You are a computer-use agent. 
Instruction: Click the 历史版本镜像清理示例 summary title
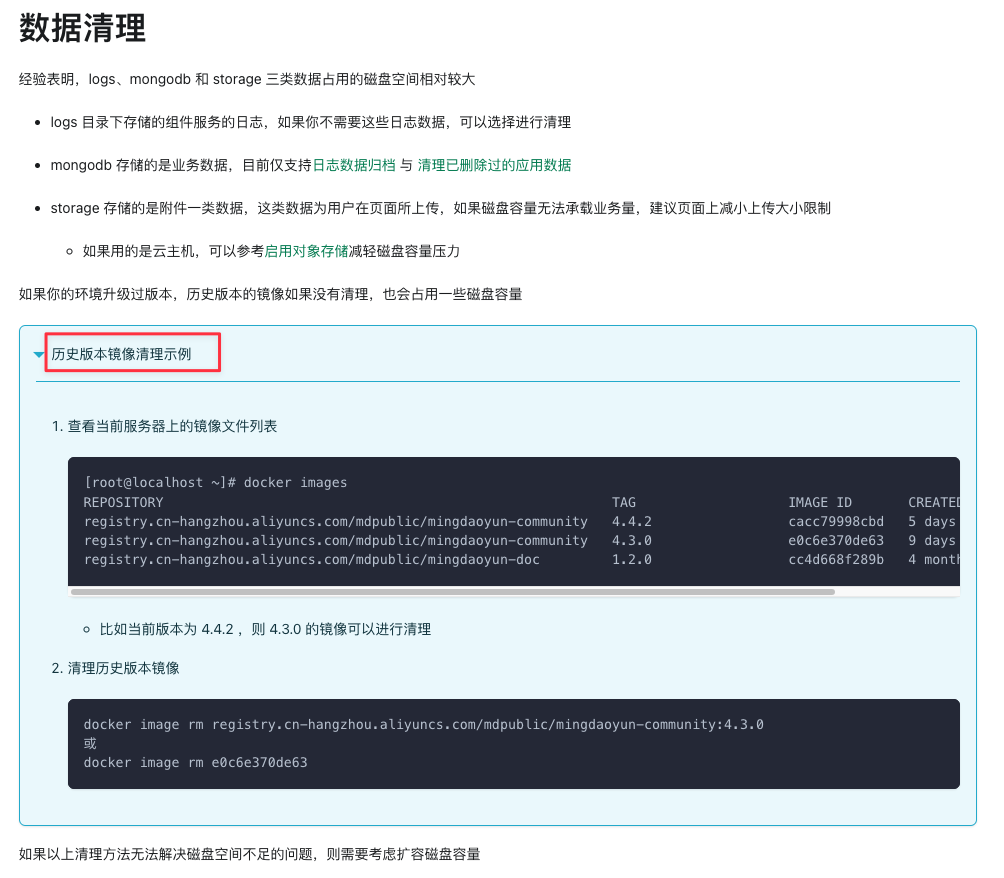pos(121,354)
